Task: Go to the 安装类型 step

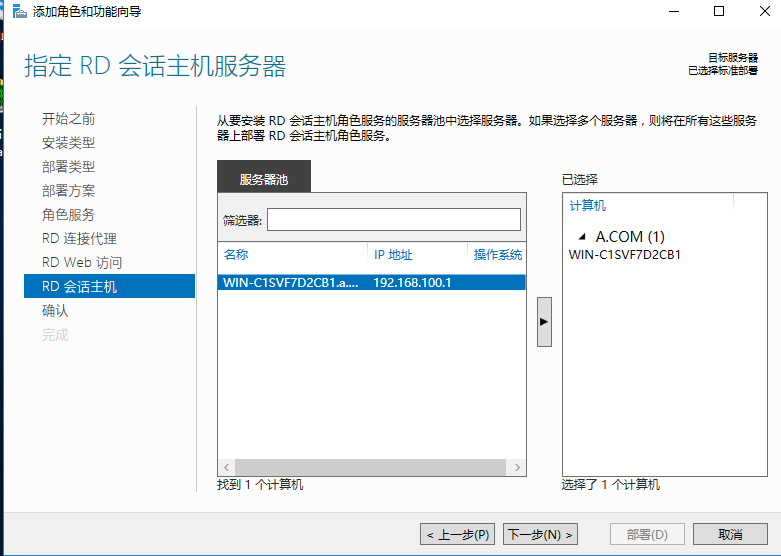Action: point(68,142)
